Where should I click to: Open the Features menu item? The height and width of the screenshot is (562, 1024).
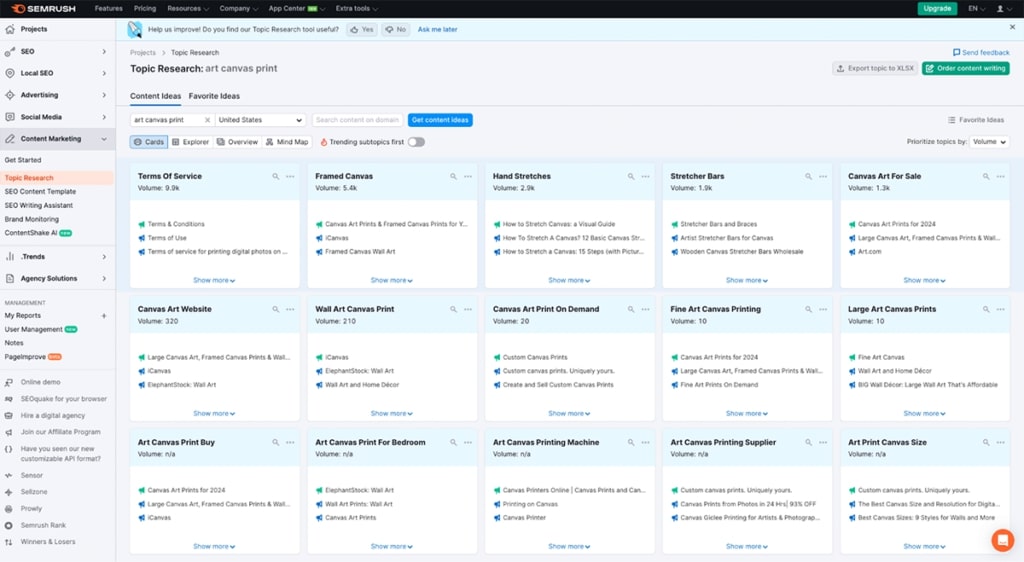pos(108,8)
